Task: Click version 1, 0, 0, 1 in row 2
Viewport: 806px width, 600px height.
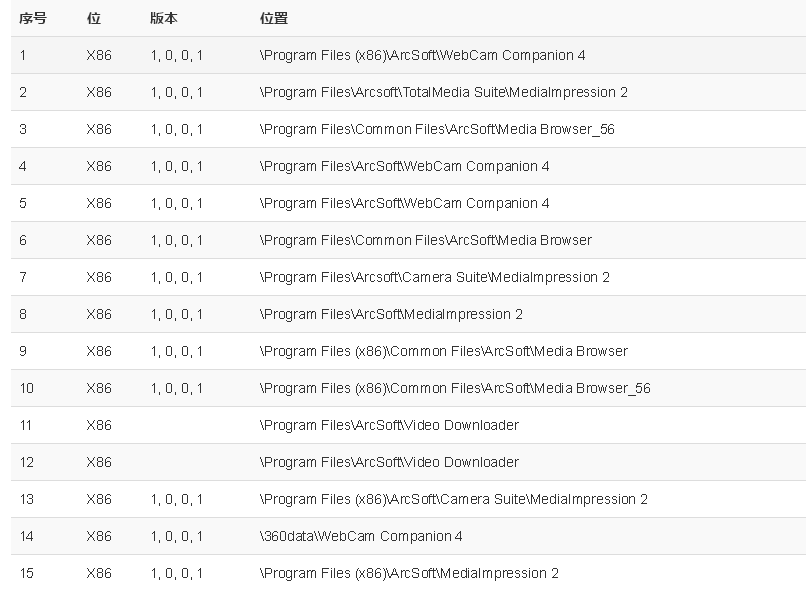Action: 177,92
